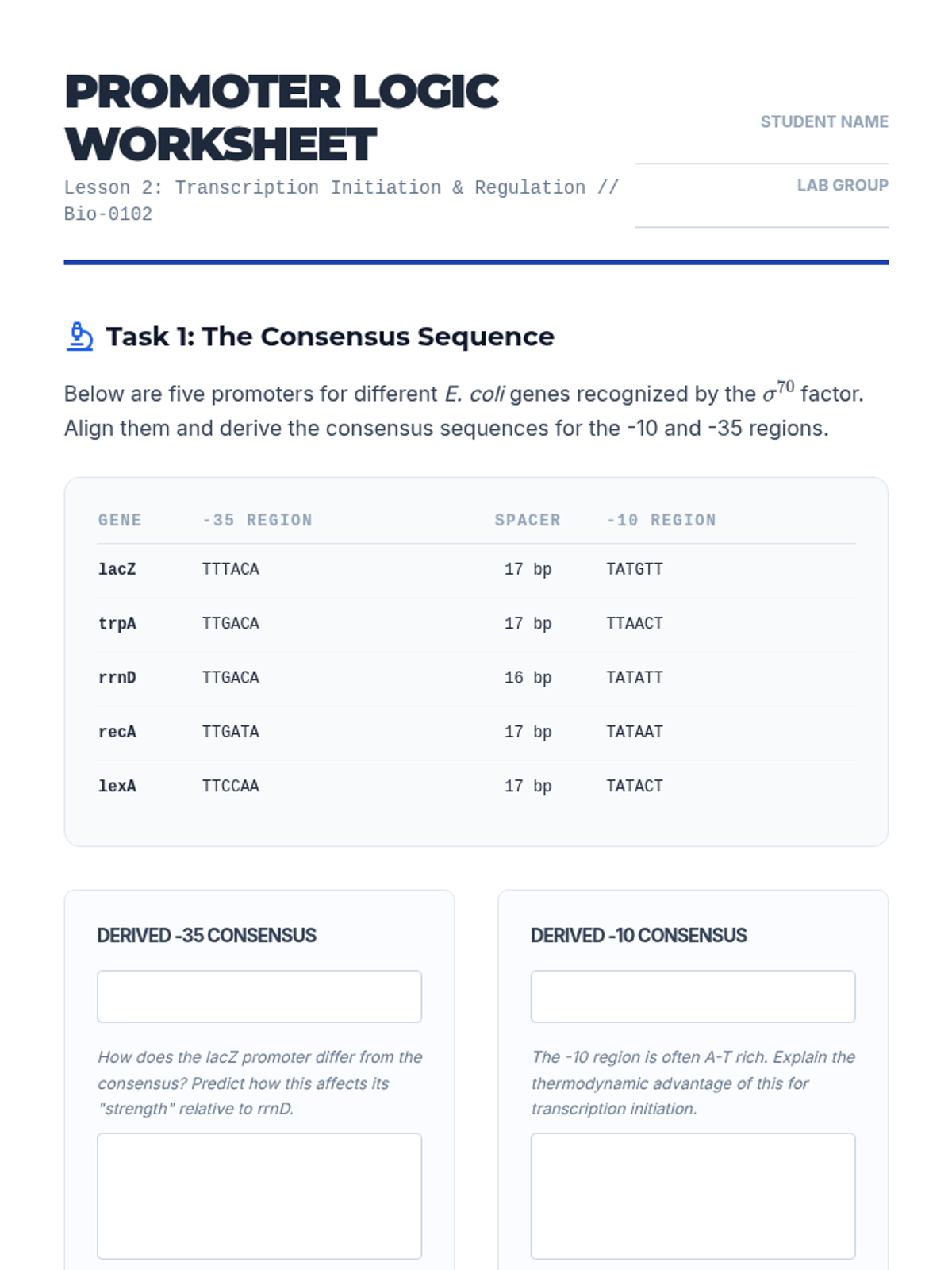Click the -35 REGION column header
Viewport: 952px width, 1270px height.
coord(257,521)
